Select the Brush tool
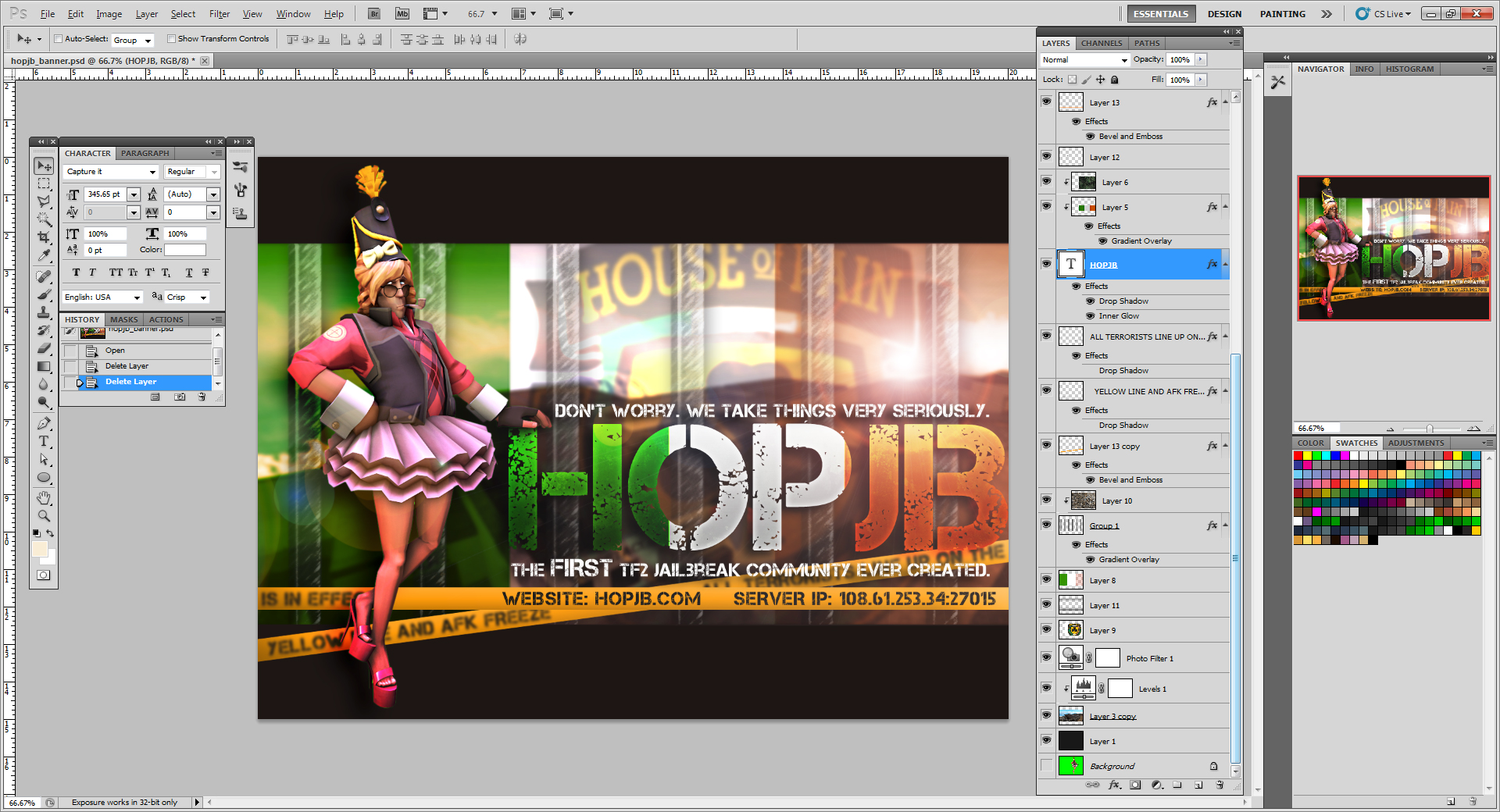 [x=44, y=294]
